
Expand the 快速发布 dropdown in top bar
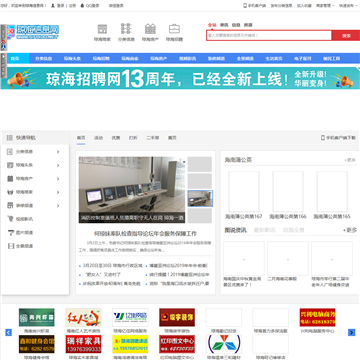[348, 6]
